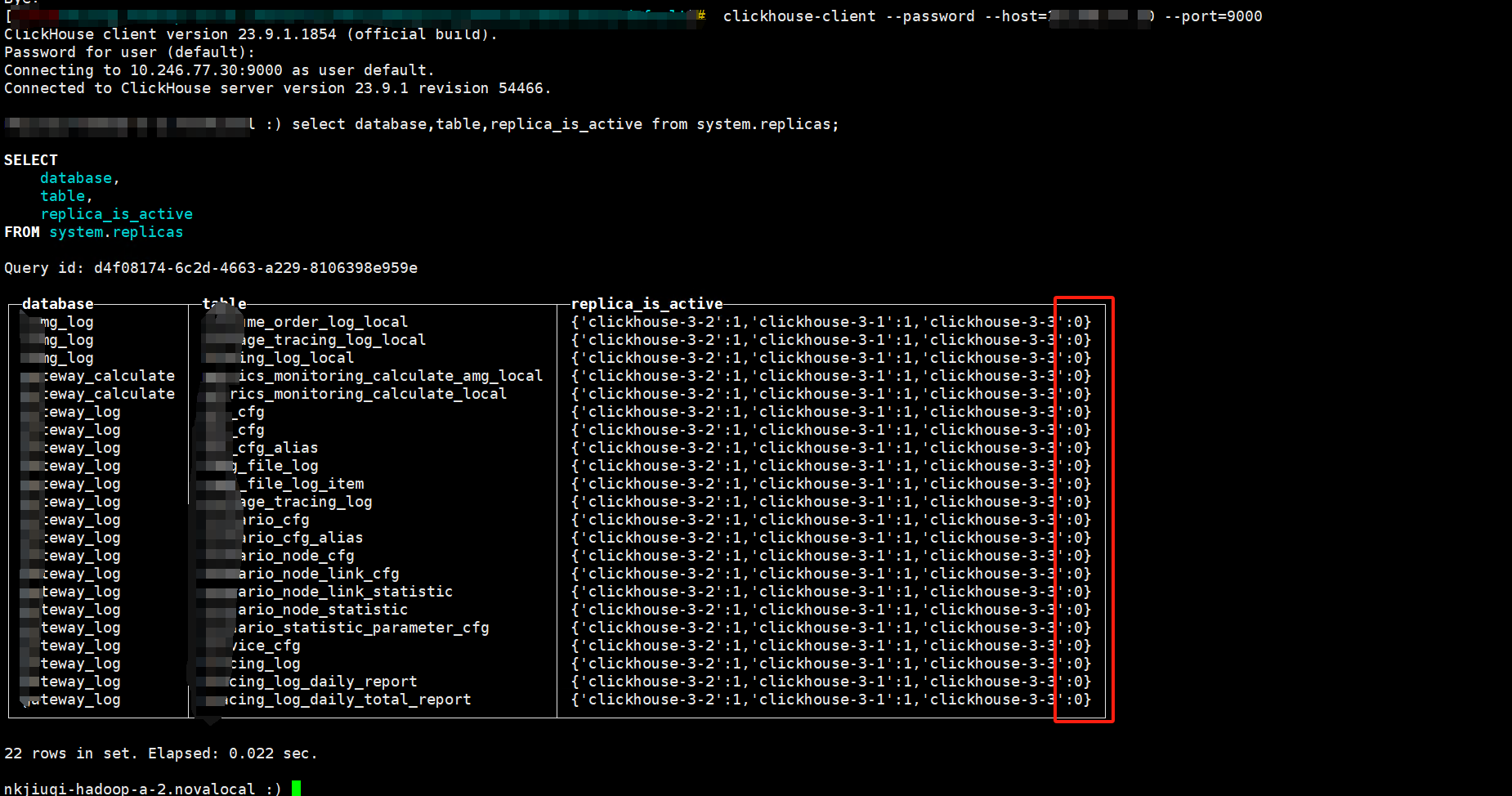This screenshot has width=1512, height=796.
Task: Select the '--port=9000' argument
Action: coord(1213,16)
